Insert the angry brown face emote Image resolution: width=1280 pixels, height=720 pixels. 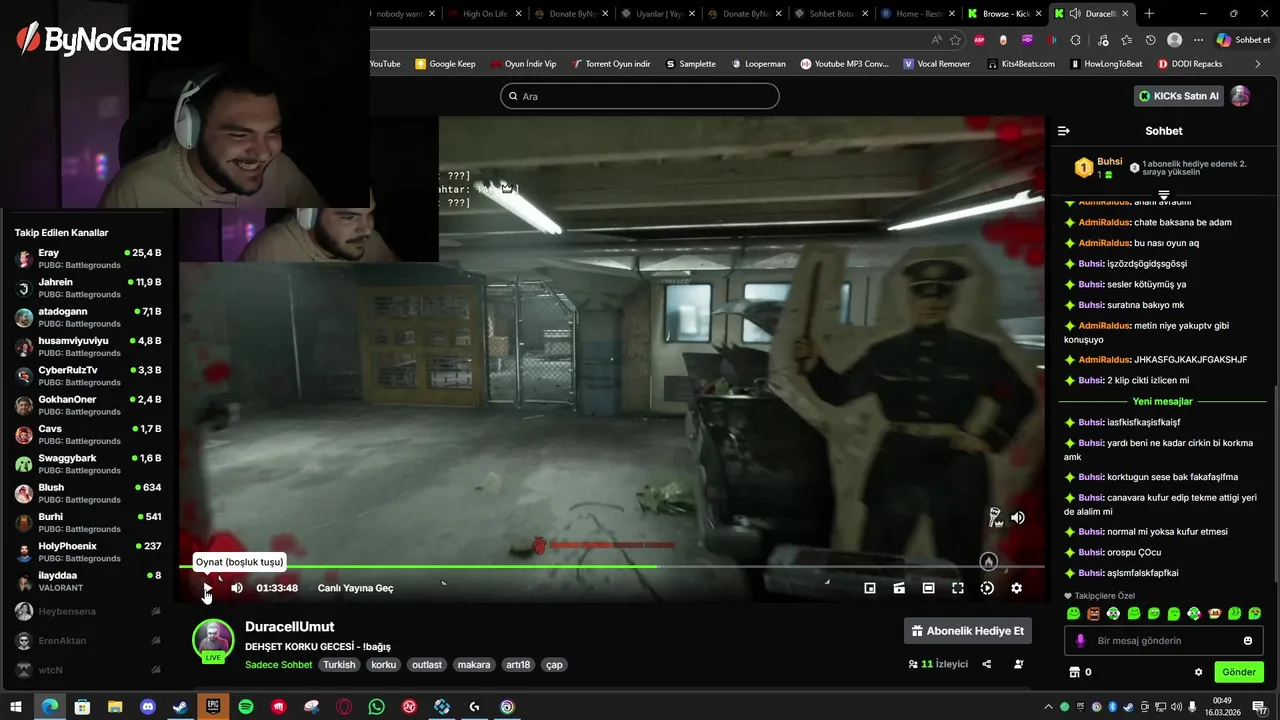[x=1093, y=613]
